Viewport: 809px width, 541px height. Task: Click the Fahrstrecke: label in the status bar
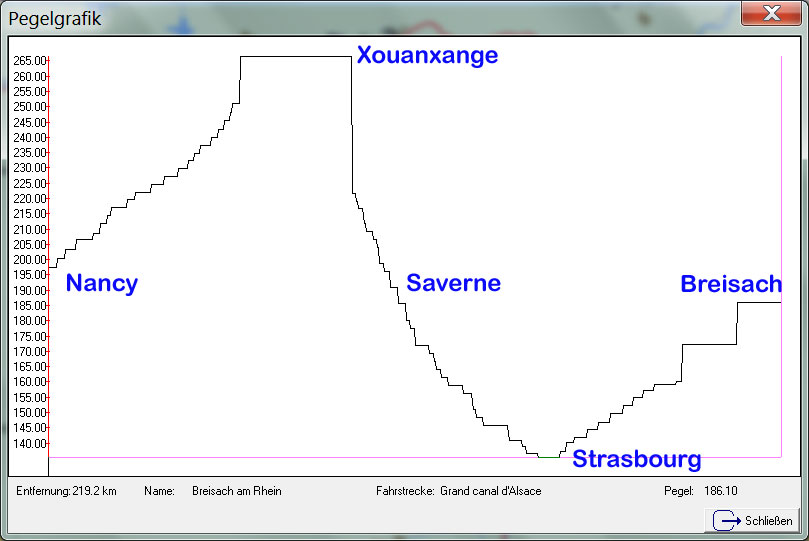coord(405,491)
